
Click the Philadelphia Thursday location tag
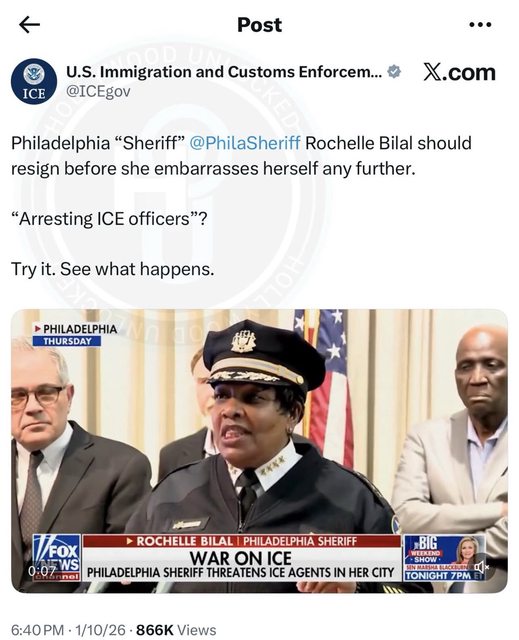pos(75,335)
